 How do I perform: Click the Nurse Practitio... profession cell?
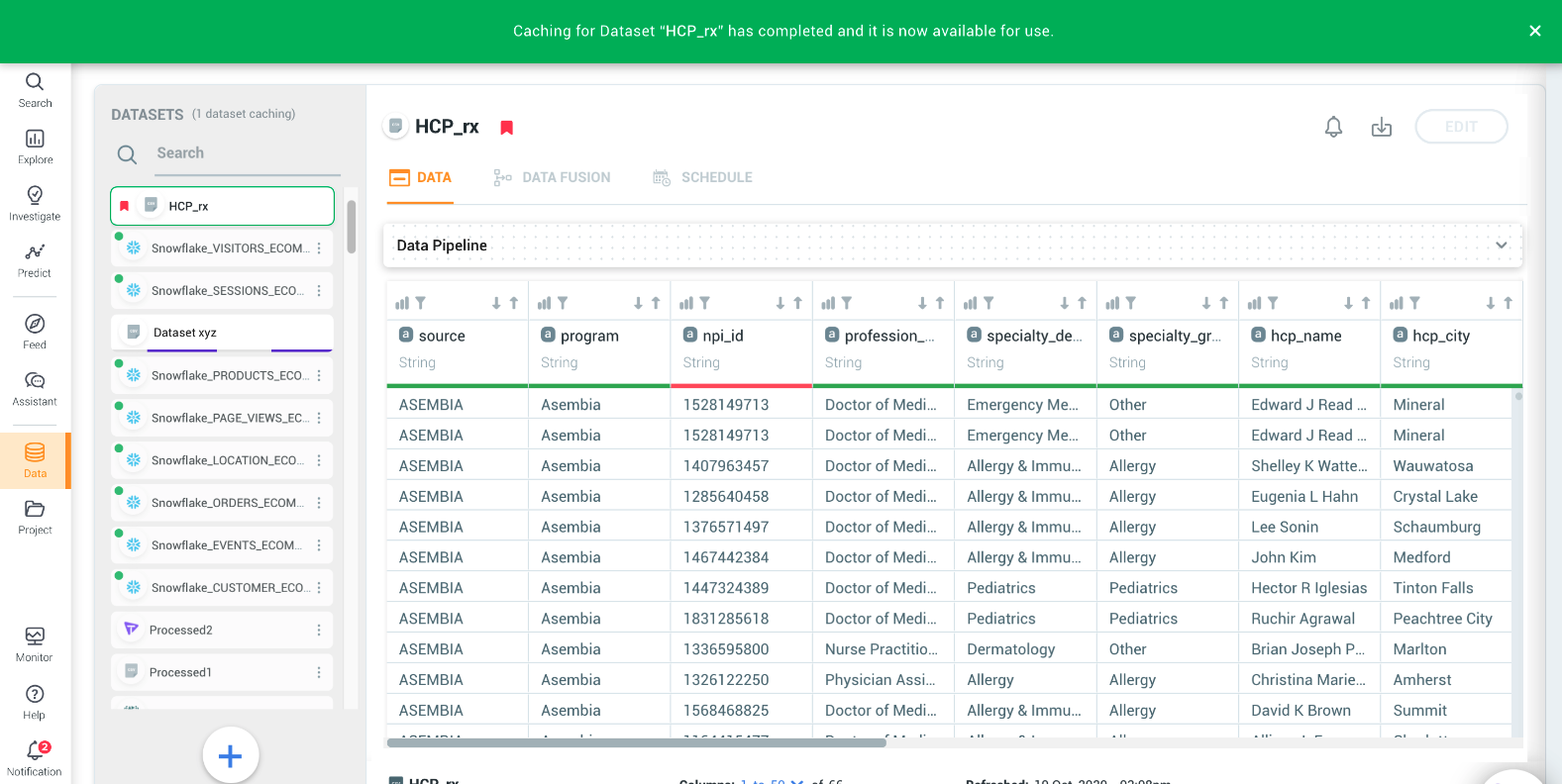pos(882,649)
